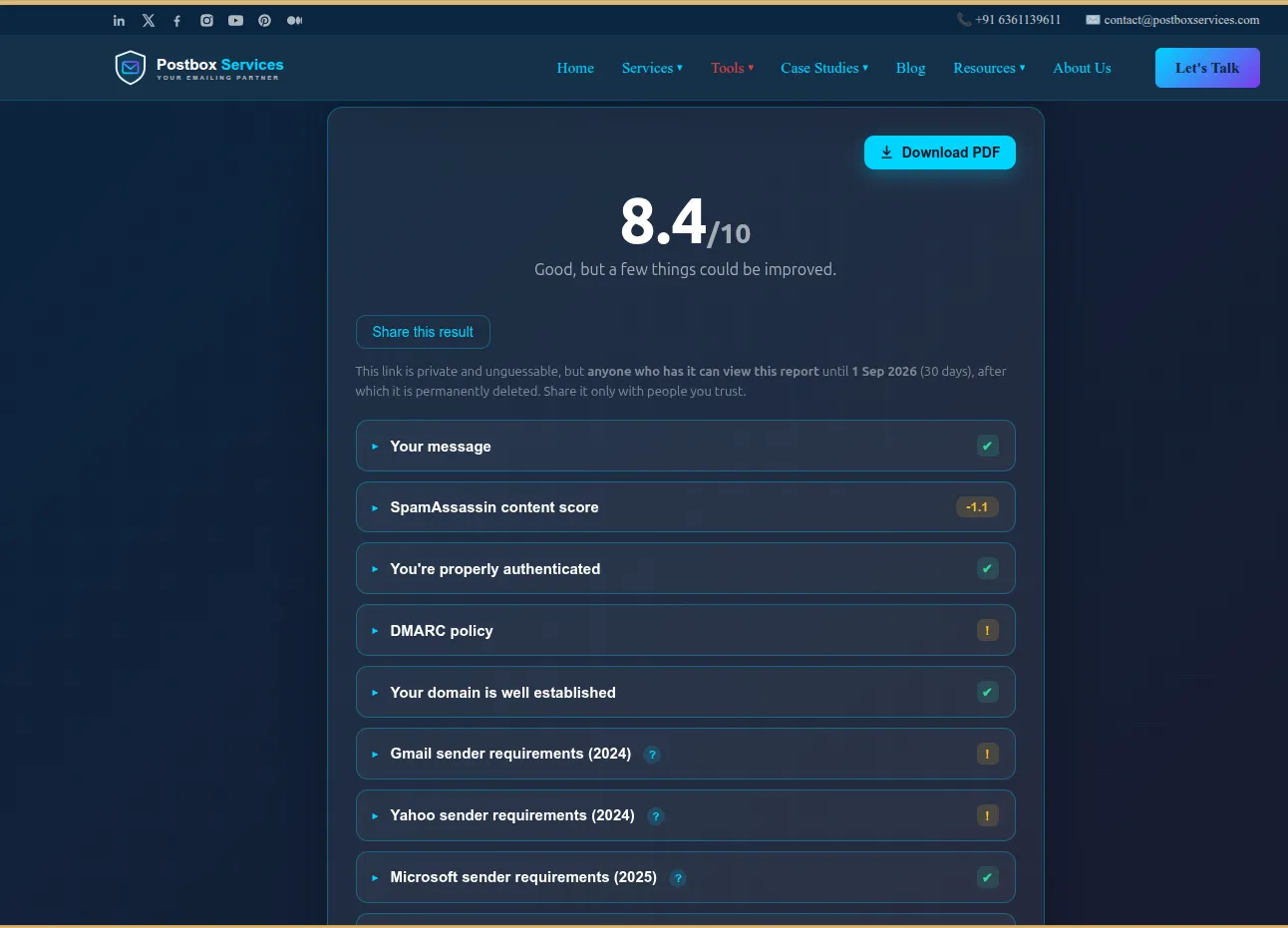
Task: Open help icon next to Gmail sender requirements
Action: 652,755
